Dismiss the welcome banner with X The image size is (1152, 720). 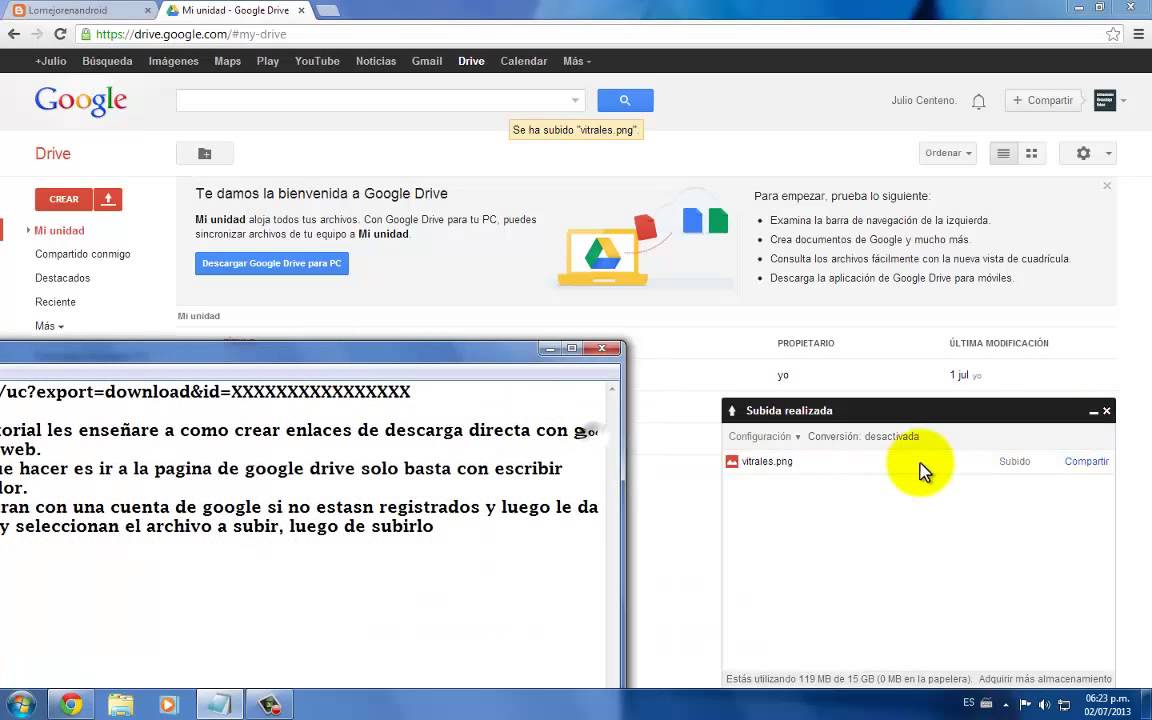point(1107,186)
